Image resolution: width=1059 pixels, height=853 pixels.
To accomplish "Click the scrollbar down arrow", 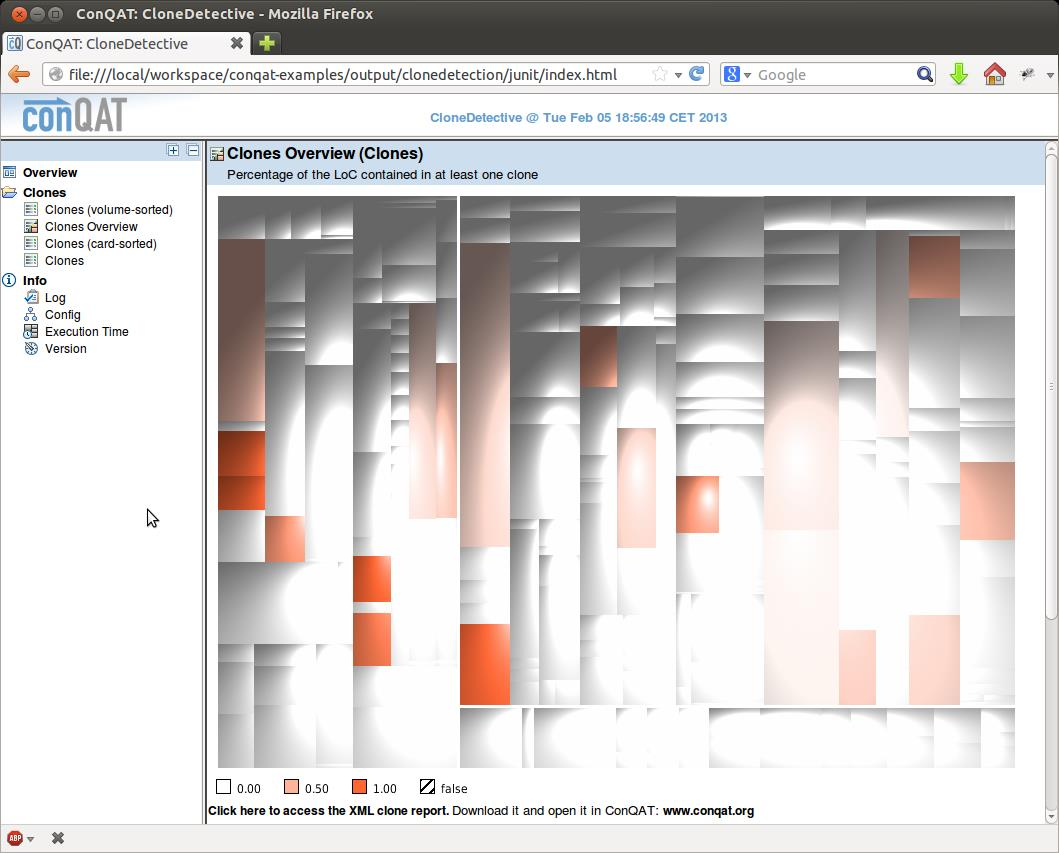I will [x=1051, y=817].
